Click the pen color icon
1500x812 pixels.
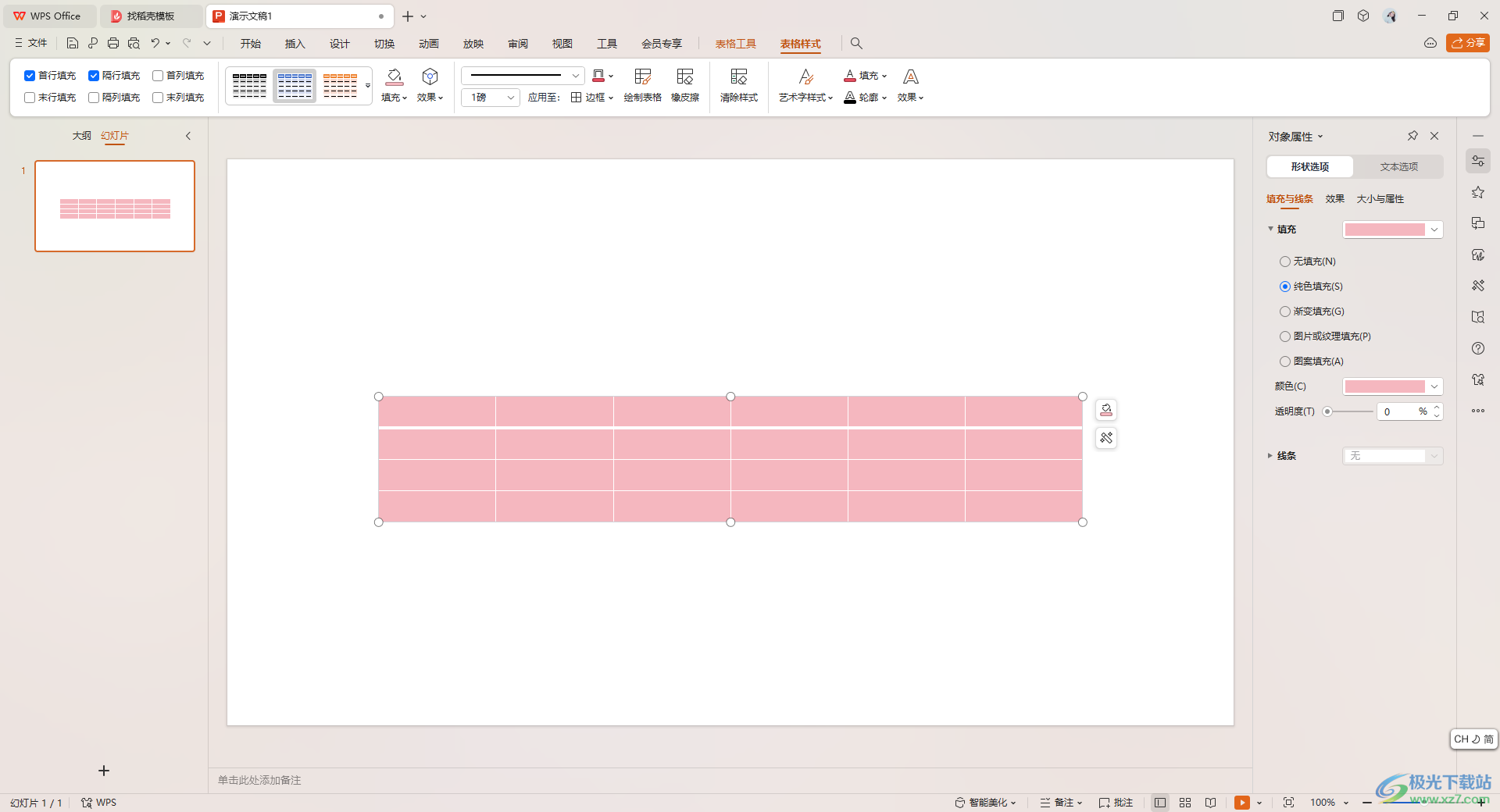pos(598,76)
